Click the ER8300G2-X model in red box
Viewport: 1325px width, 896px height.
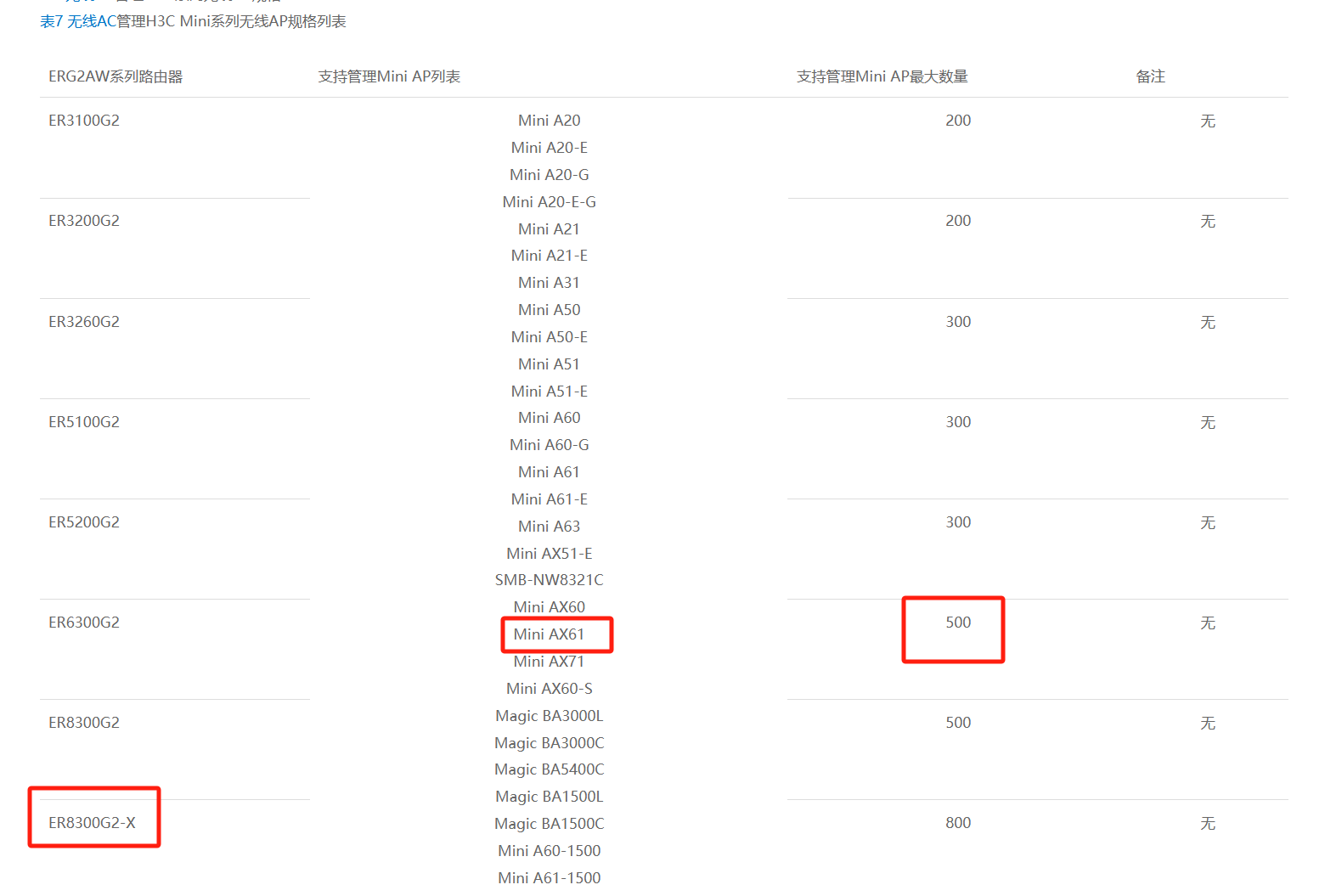92,823
